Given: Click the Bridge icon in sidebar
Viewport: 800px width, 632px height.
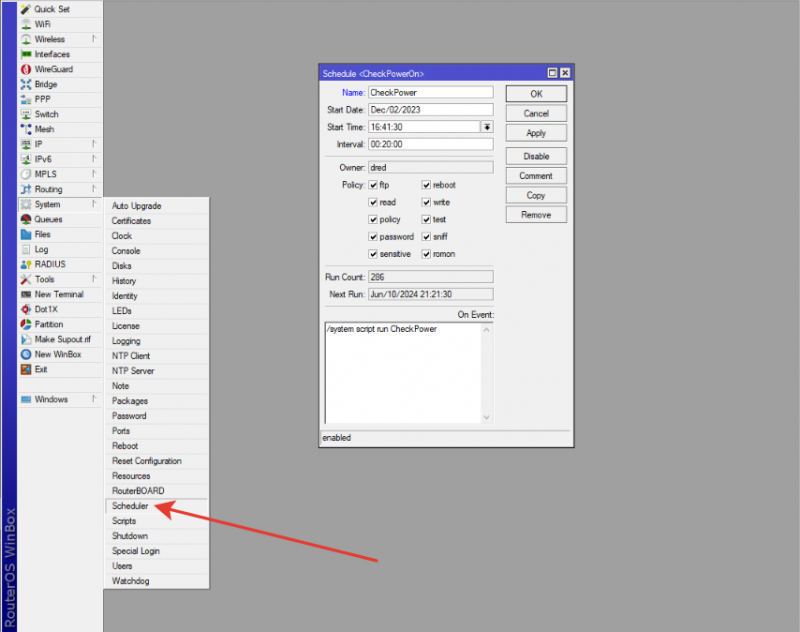Looking at the screenshot, I should click(26, 84).
